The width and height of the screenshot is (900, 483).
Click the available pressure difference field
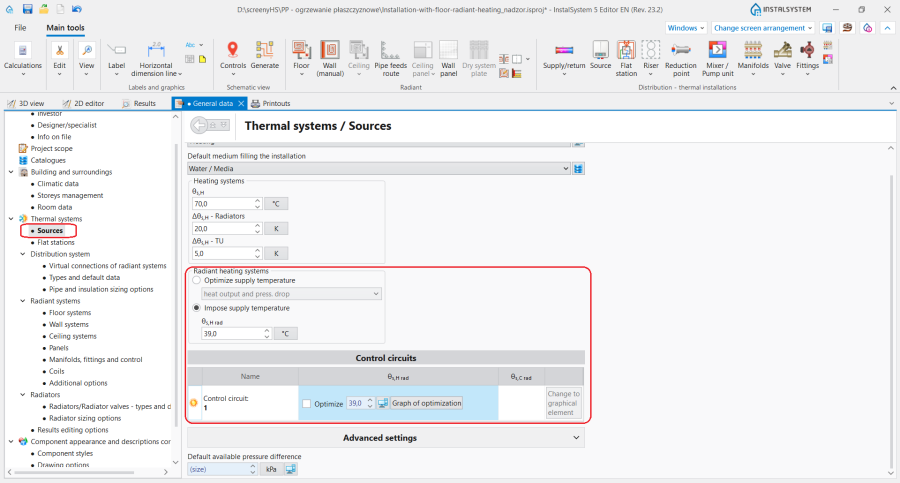[x=218, y=469]
